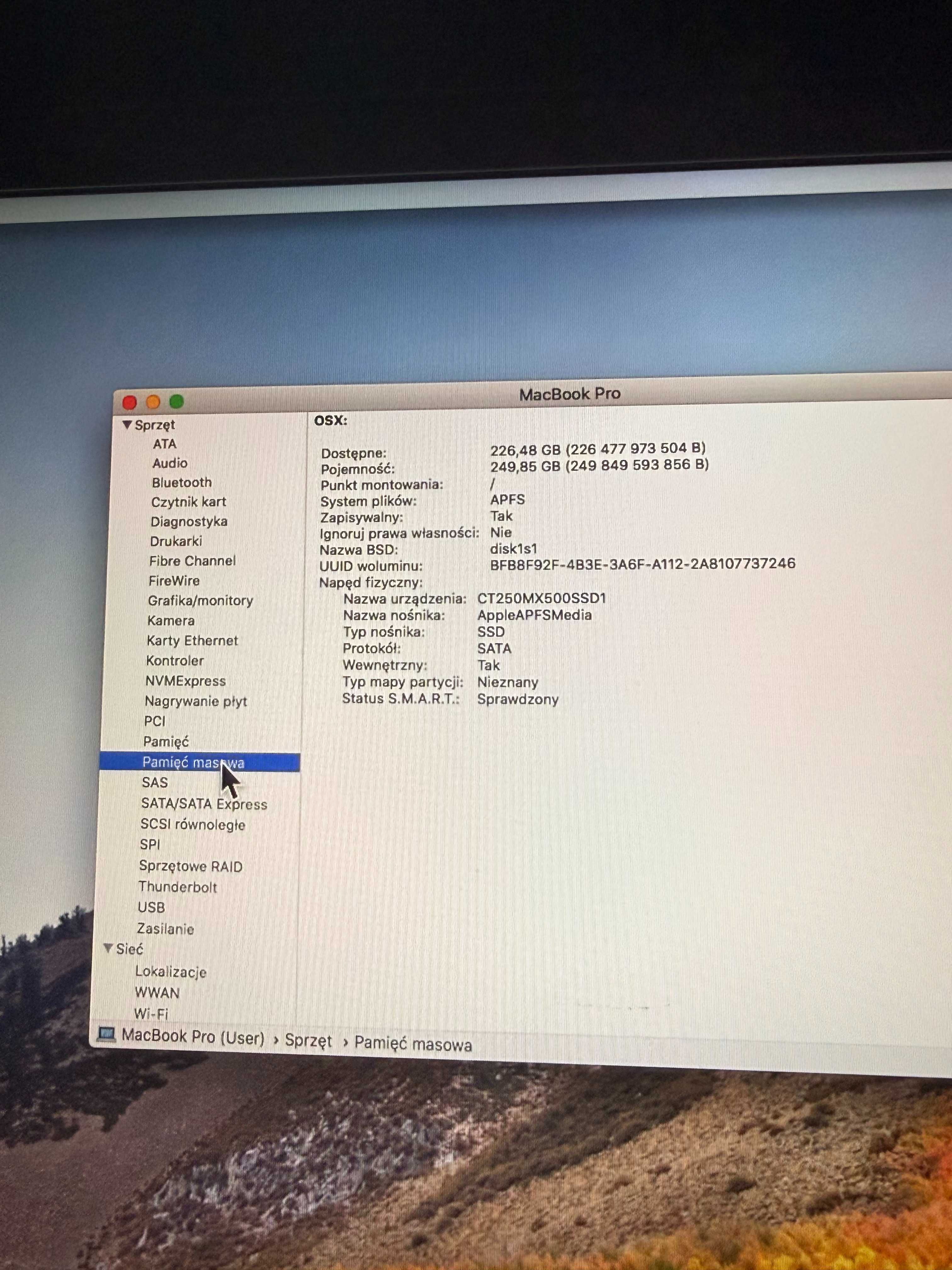The width and height of the screenshot is (952, 1270).
Task: Click the Sprzęt section header
Action: pyautogui.click(x=154, y=426)
